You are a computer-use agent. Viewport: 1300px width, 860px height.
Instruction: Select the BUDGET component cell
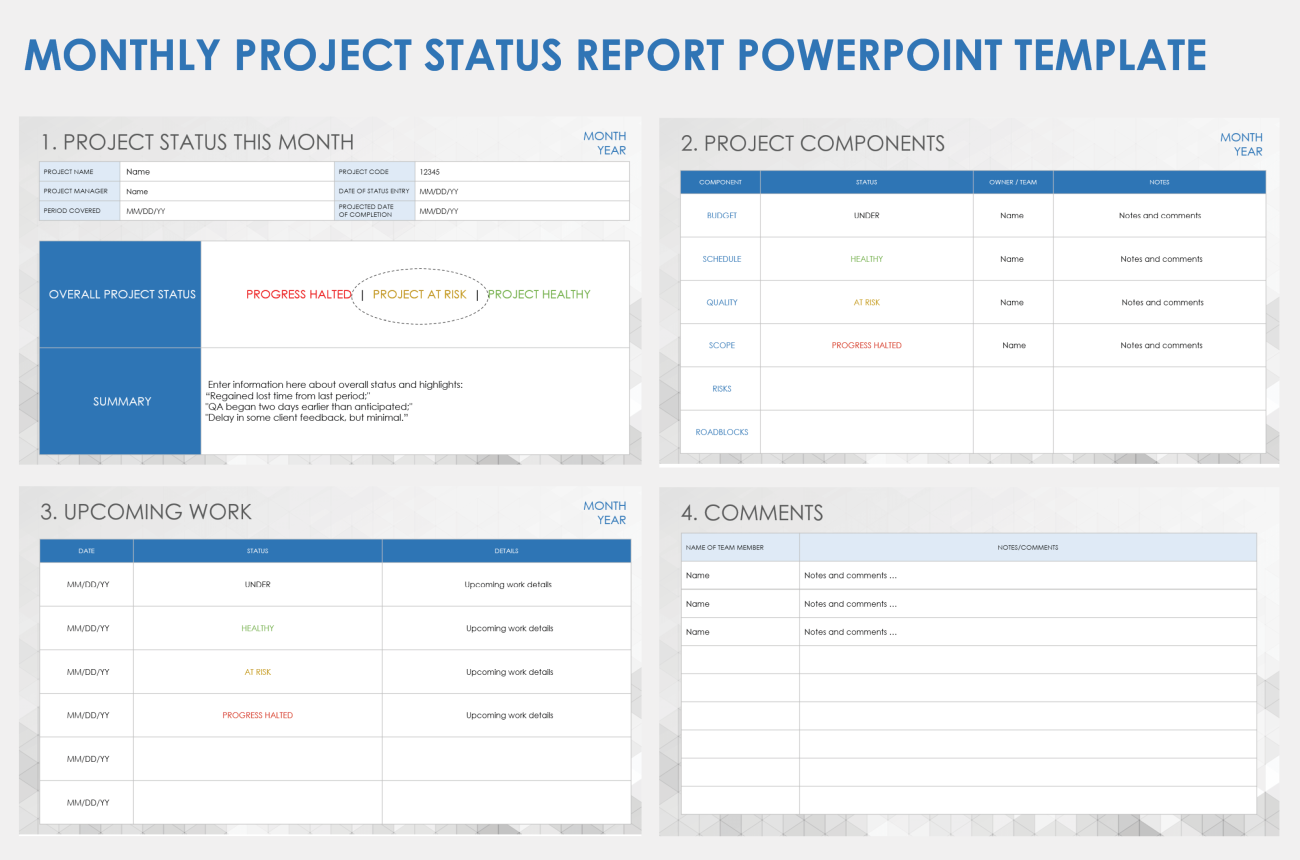[721, 216]
